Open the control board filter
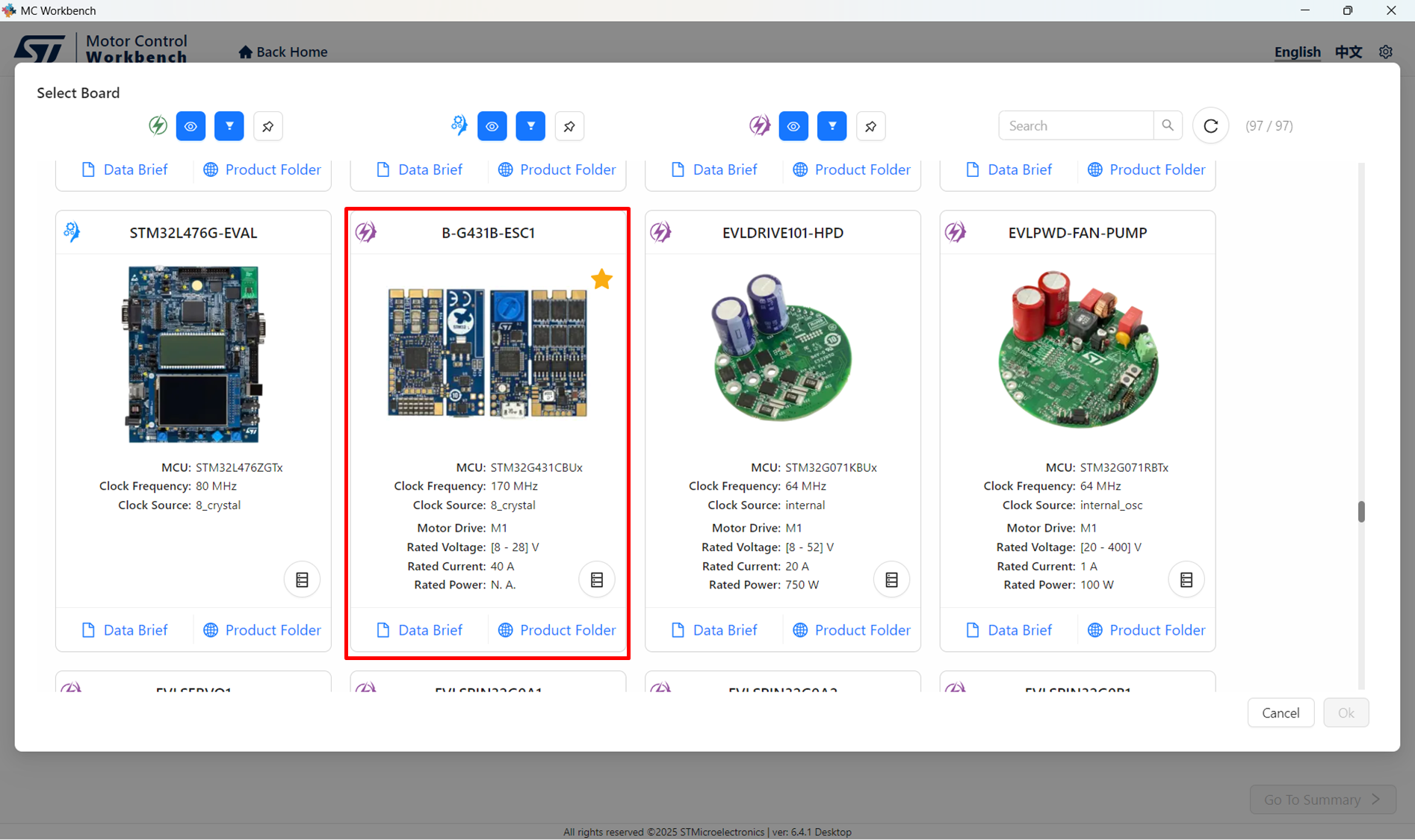This screenshot has height=840, width=1415. tap(229, 126)
